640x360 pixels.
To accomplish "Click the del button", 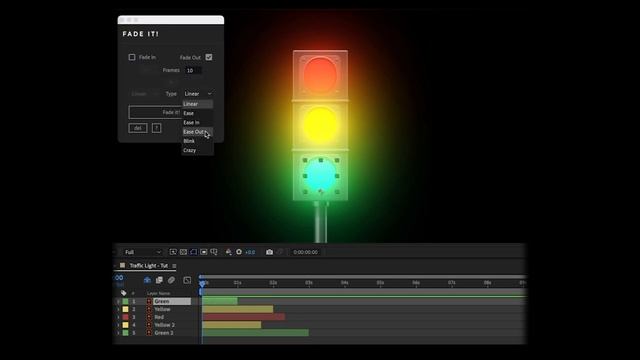I will click(138, 128).
